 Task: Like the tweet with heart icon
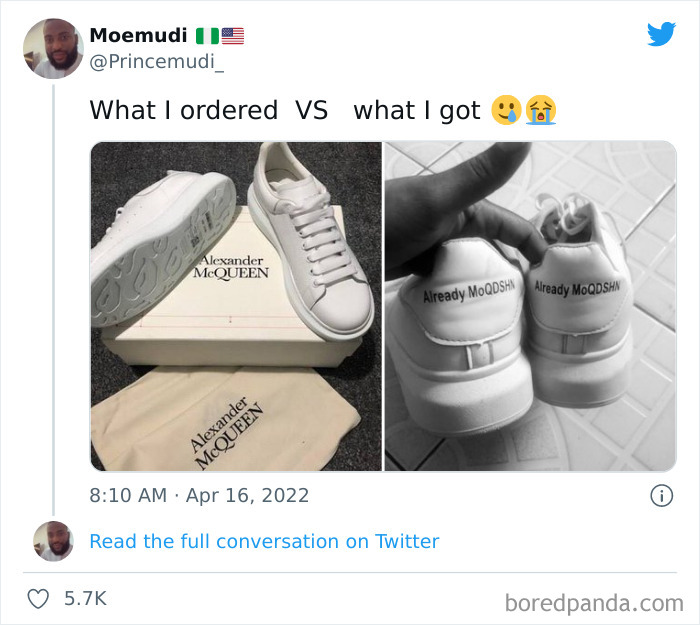38,599
